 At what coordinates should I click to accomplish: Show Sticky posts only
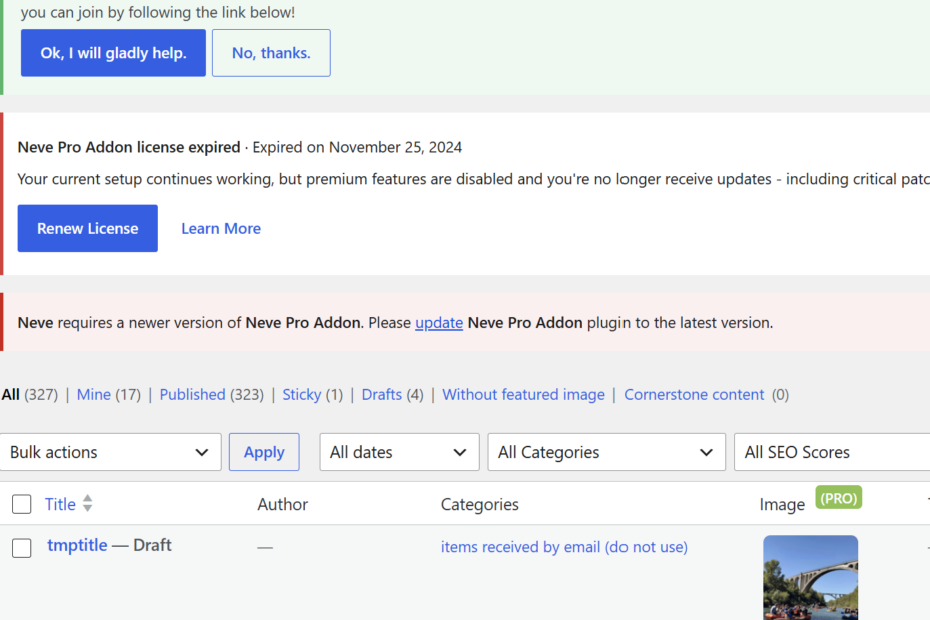301,395
